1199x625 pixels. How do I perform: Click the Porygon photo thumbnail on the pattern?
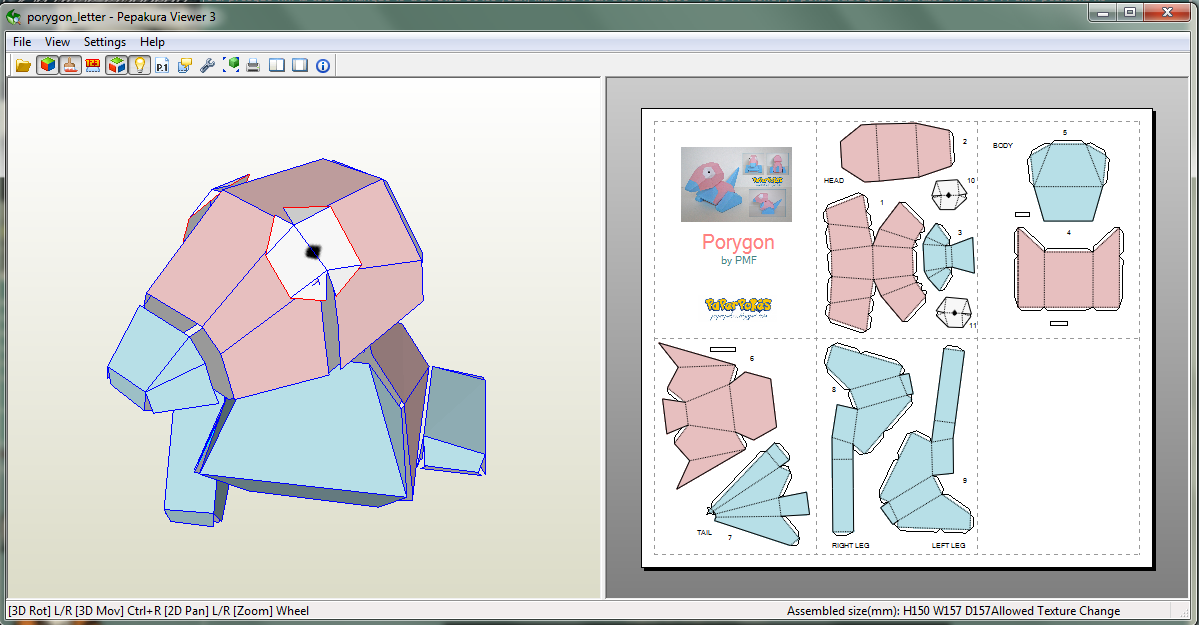tap(736, 184)
